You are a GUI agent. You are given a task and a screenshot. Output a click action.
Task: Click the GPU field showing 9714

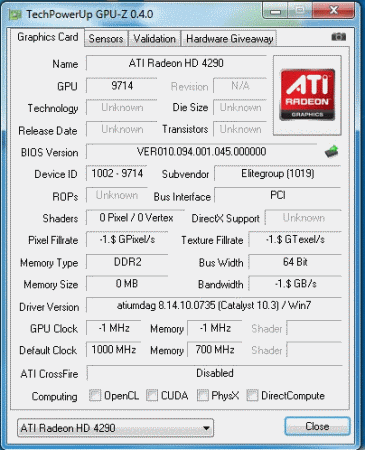(122, 86)
